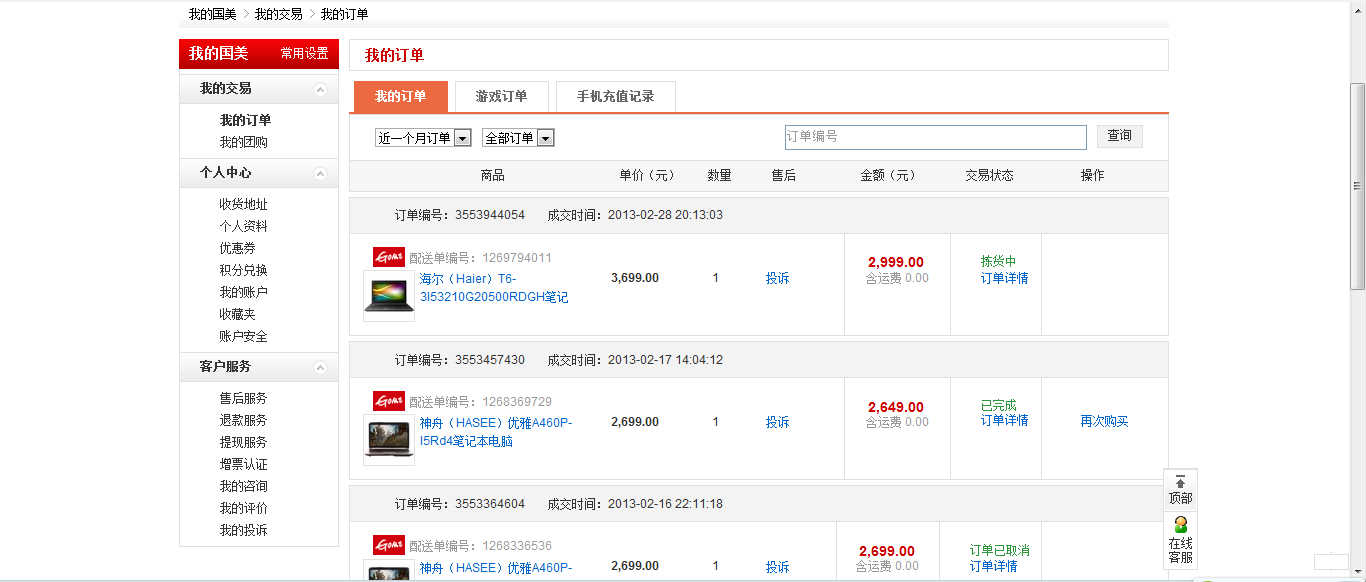Screen dimensions: 1366x582
Task: Open 我的投诉 in the sidebar
Action: [243, 530]
